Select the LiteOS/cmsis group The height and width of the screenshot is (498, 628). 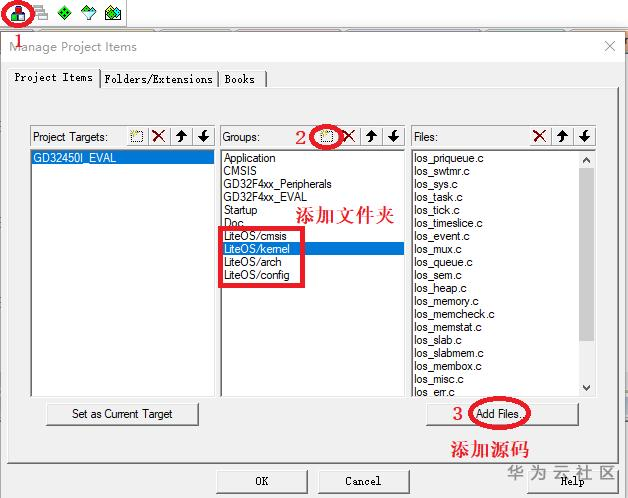312,236
